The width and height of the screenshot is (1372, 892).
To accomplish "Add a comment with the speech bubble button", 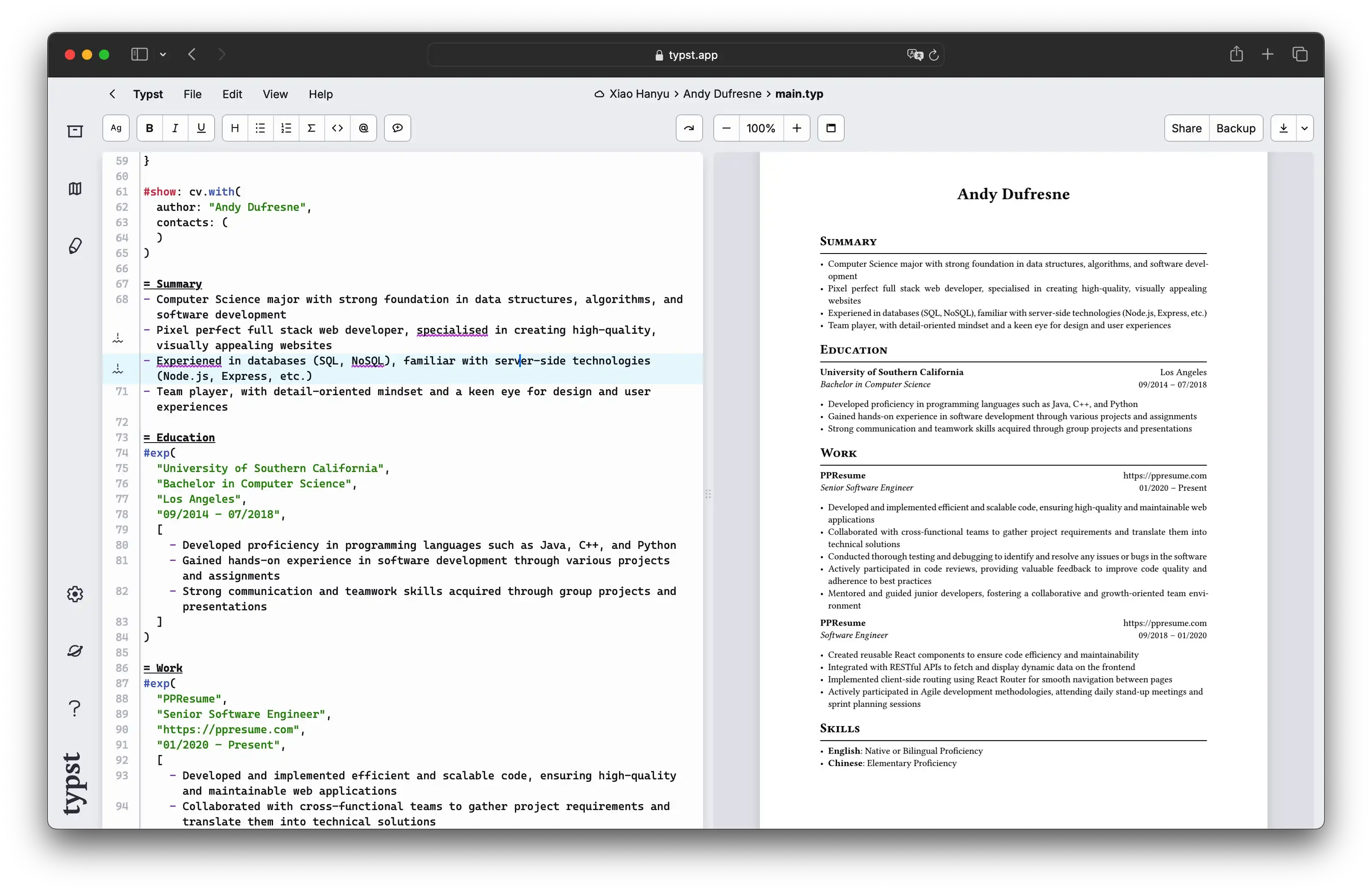I will tap(398, 128).
